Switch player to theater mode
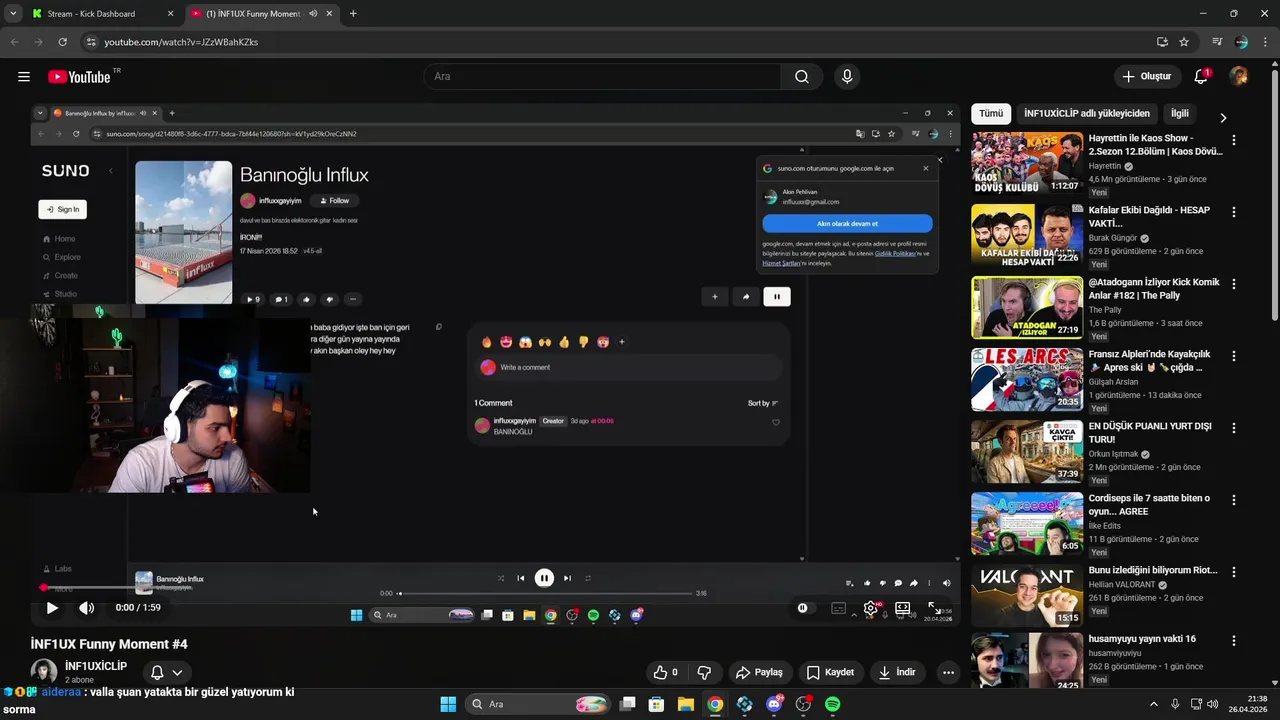Viewport: 1280px width, 720px height. coord(902,607)
